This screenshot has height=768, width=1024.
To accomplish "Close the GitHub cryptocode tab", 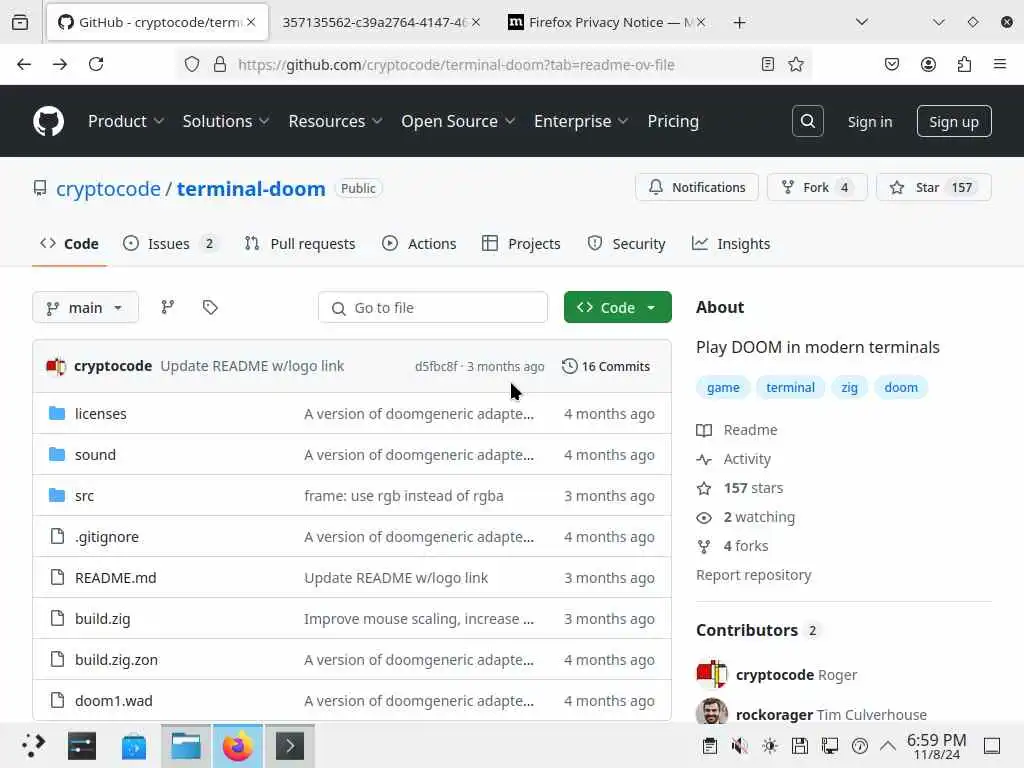I will 251,22.
